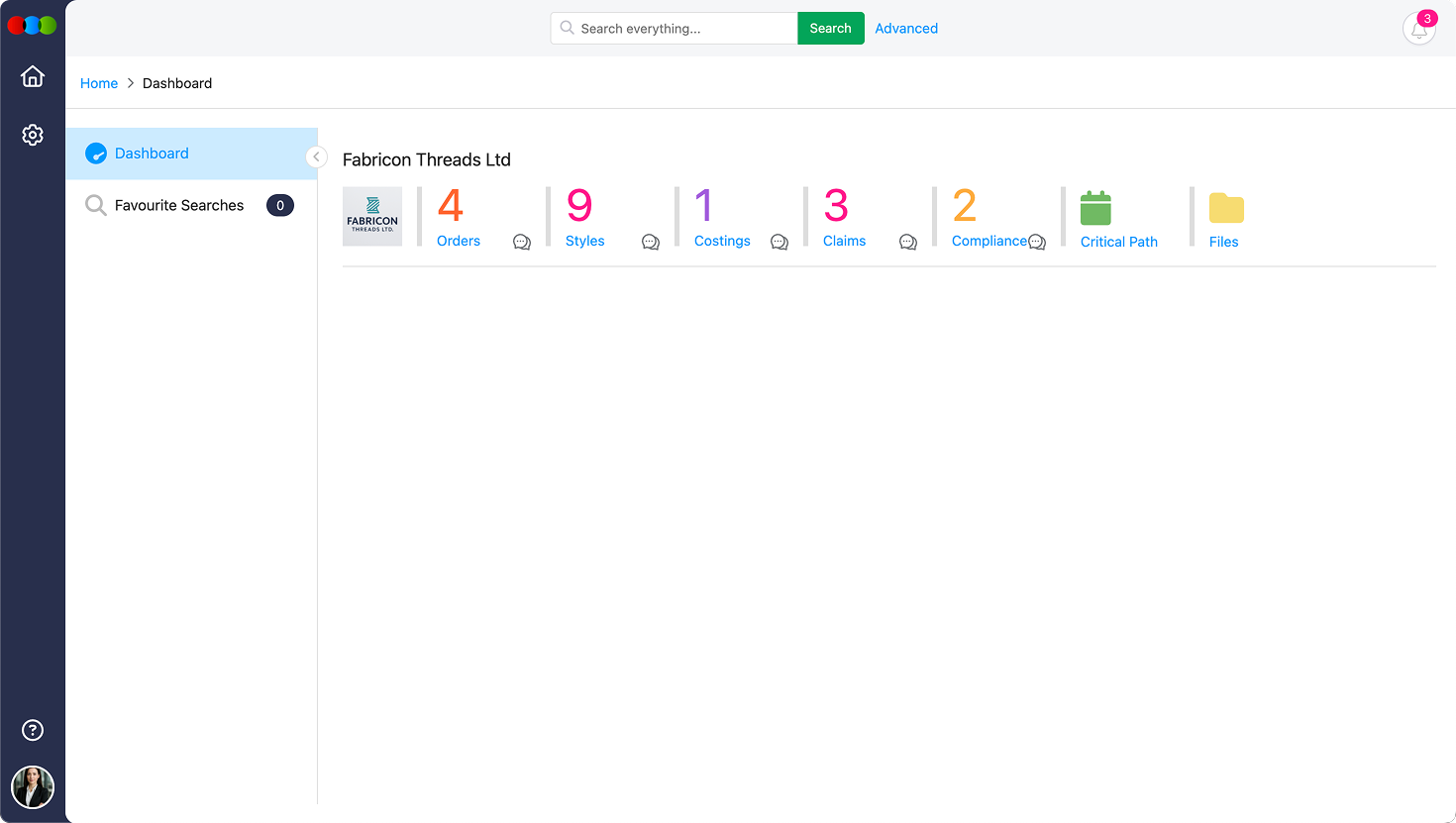Collapse the left panel with the chevron
Viewport: 1456px width, 823px height.
pyautogui.click(x=316, y=156)
